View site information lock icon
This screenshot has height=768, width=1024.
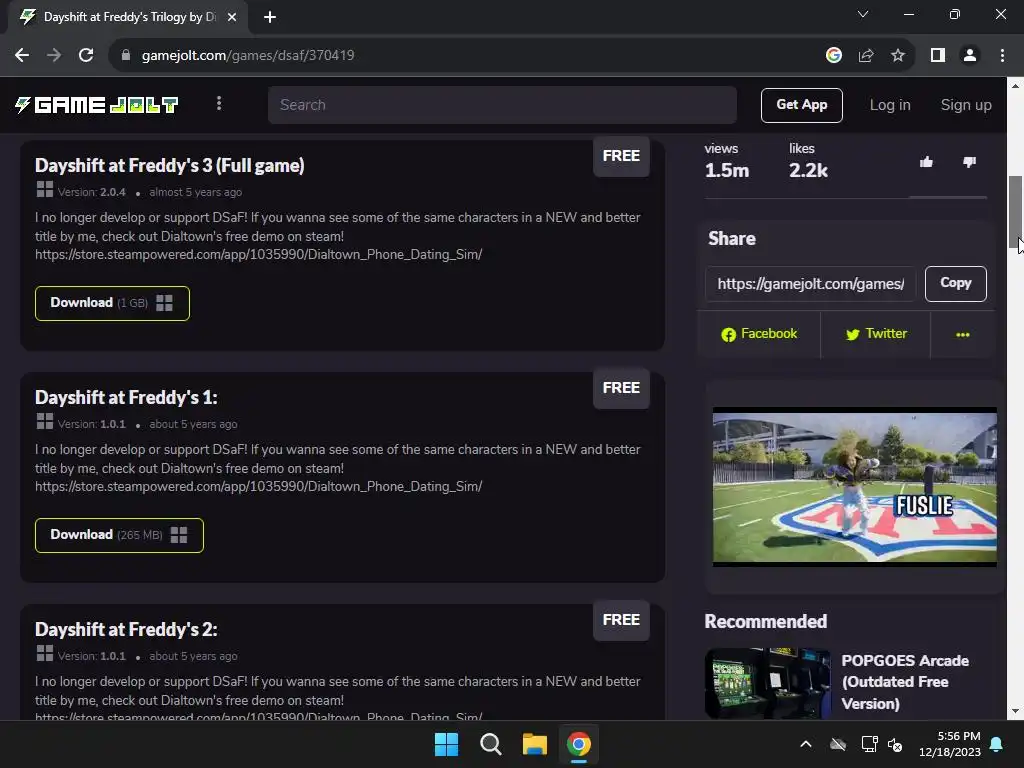tap(126, 56)
